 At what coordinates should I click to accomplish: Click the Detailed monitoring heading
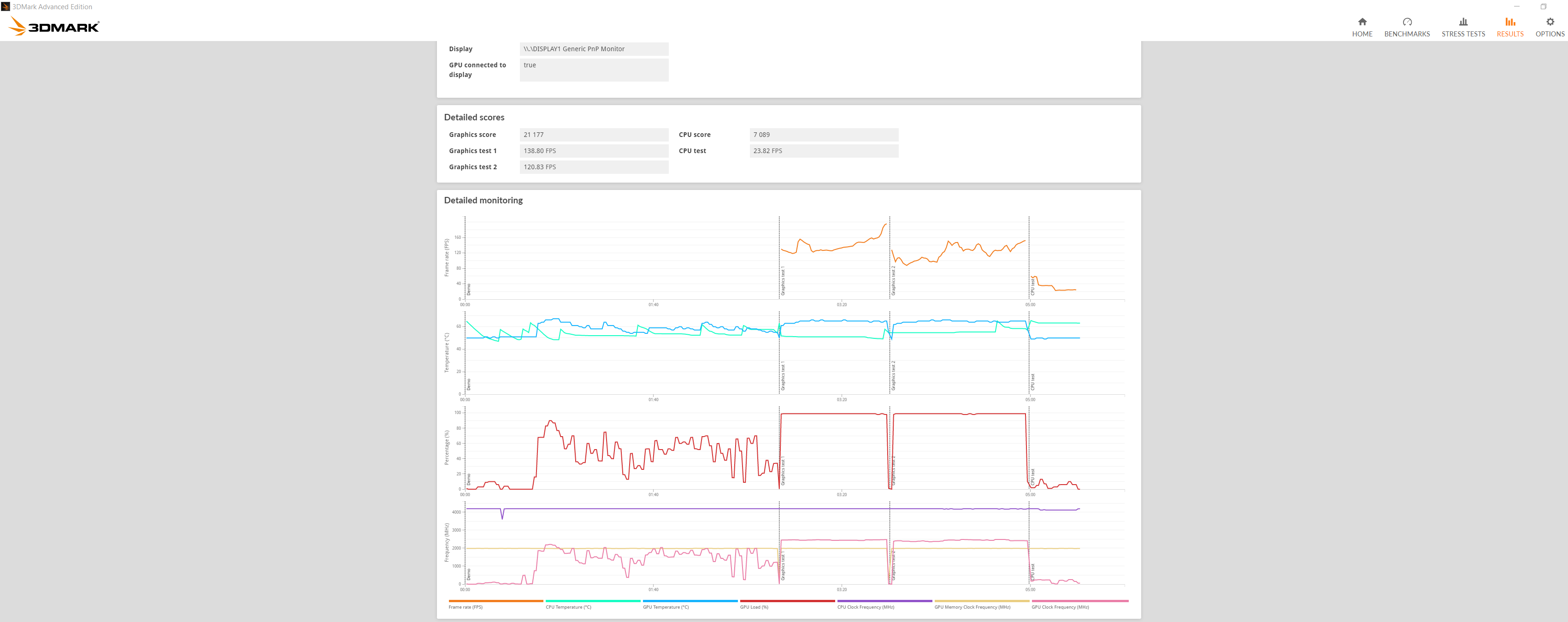[x=483, y=201]
